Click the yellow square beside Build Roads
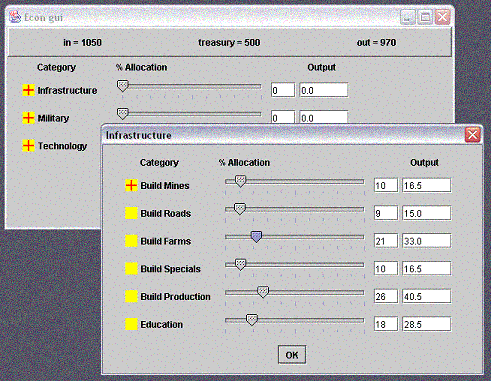The width and height of the screenshot is (491, 381). tap(131, 213)
